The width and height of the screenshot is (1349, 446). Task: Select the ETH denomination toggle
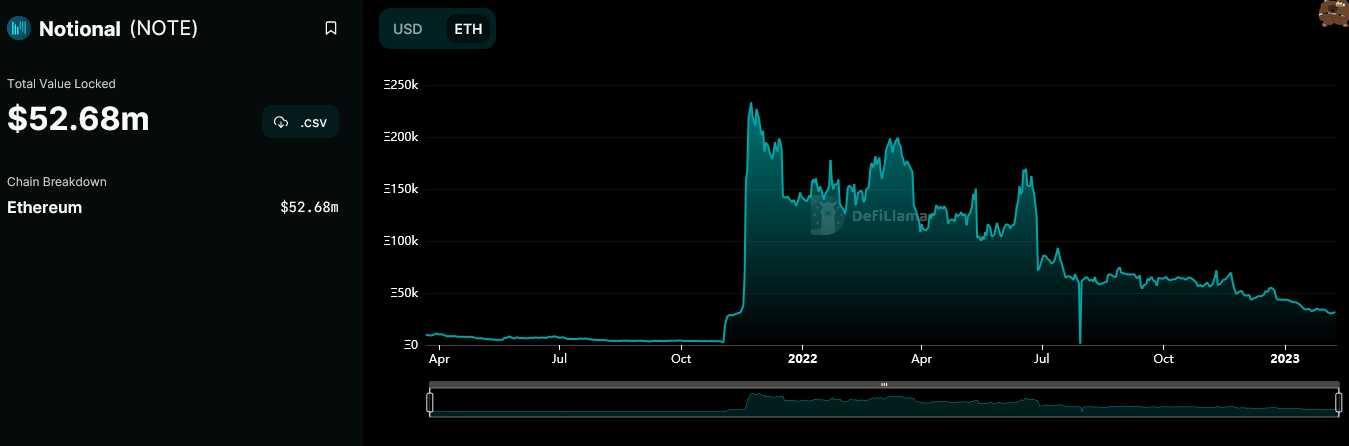point(468,29)
